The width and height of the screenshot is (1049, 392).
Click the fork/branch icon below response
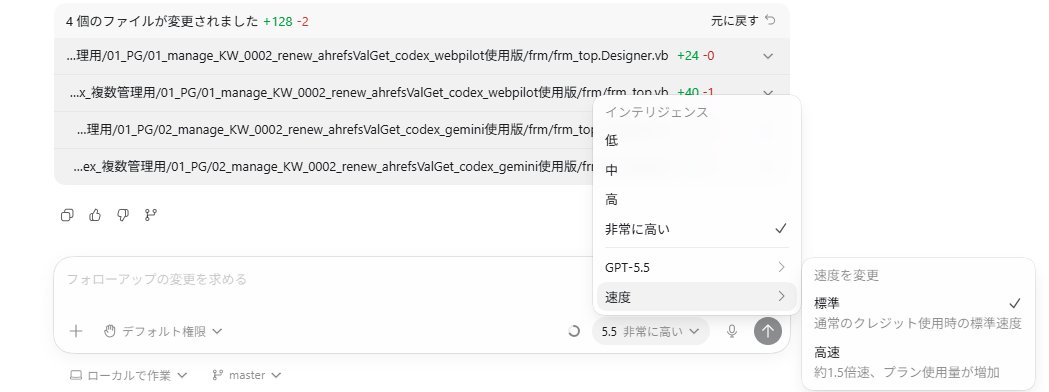pos(151,215)
